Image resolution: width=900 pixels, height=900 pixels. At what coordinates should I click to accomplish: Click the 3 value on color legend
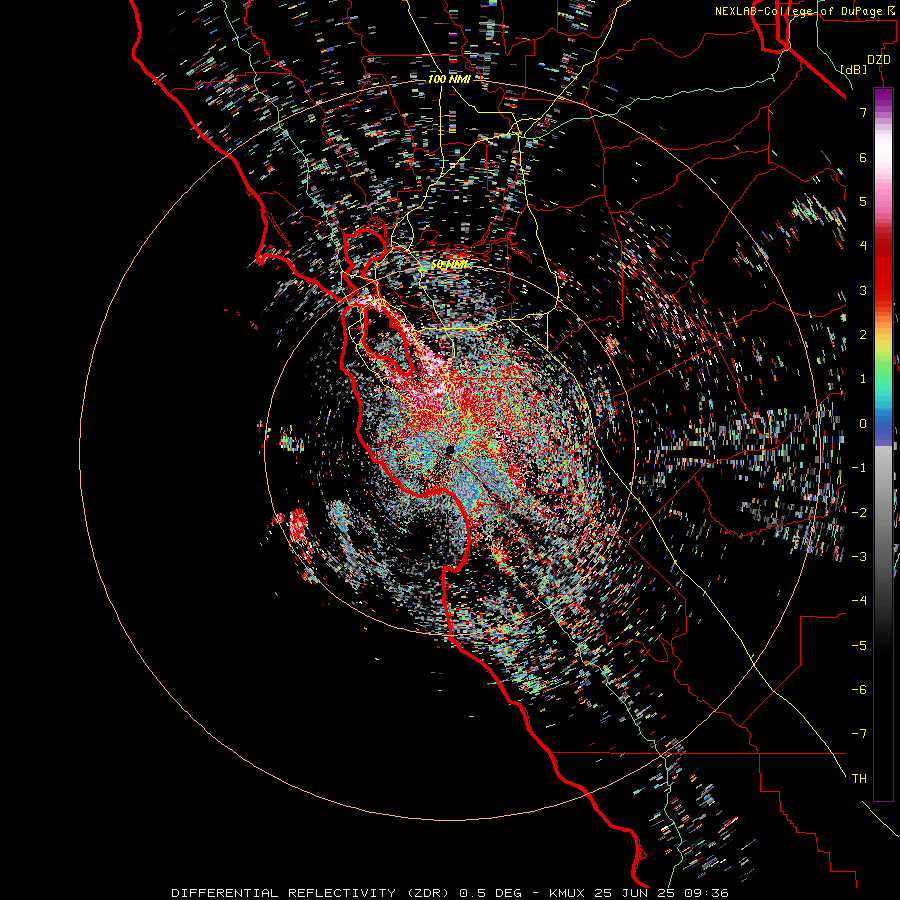(863, 290)
